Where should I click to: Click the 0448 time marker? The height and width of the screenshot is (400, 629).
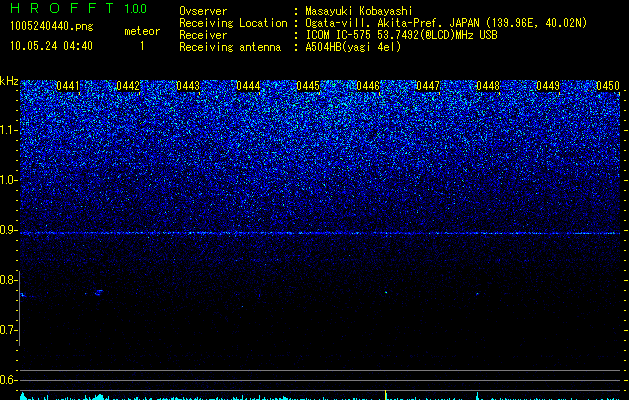(488, 86)
